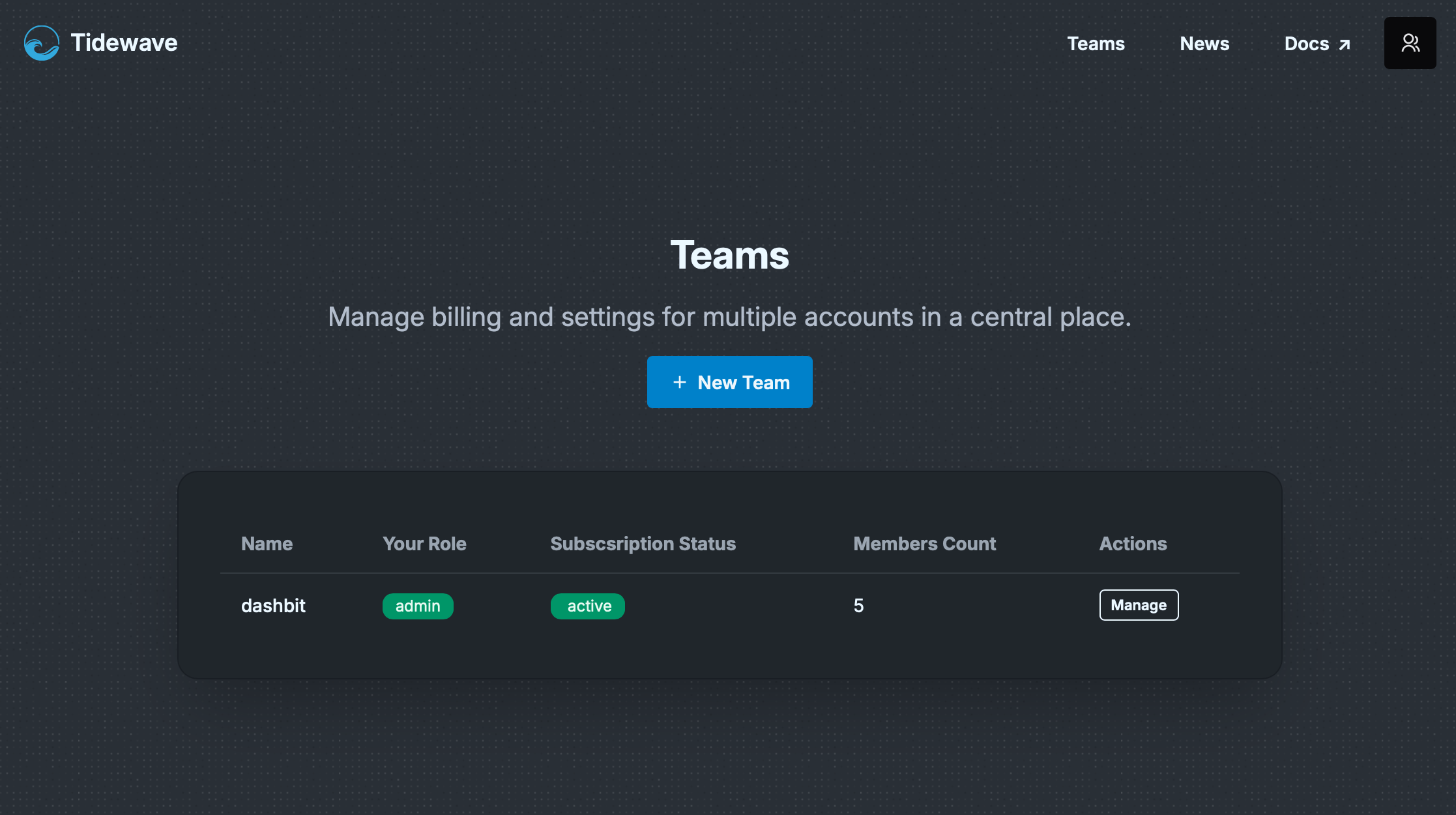Click the admin role badge
The image size is (1456, 815).
pyautogui.click(x=418, y=606)
